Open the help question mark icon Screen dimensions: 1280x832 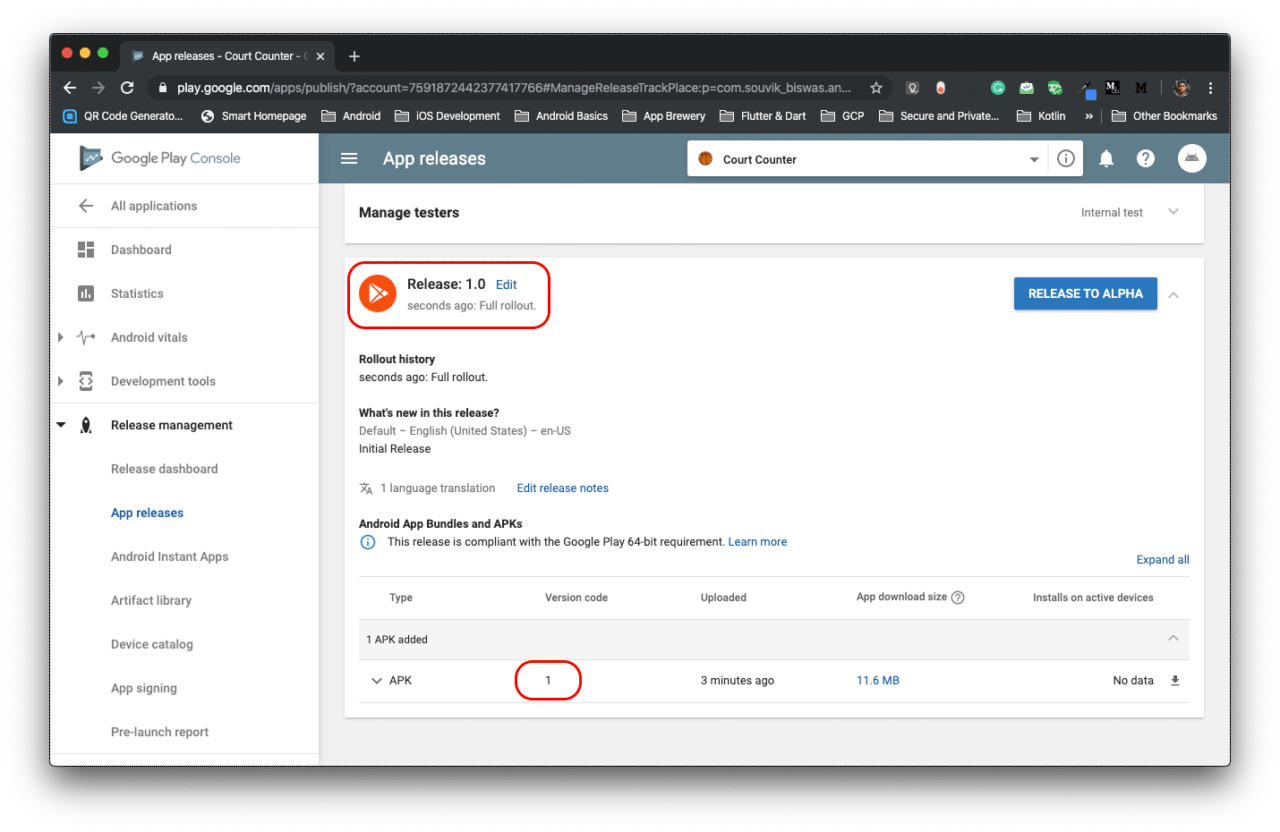click(1146, 159)
